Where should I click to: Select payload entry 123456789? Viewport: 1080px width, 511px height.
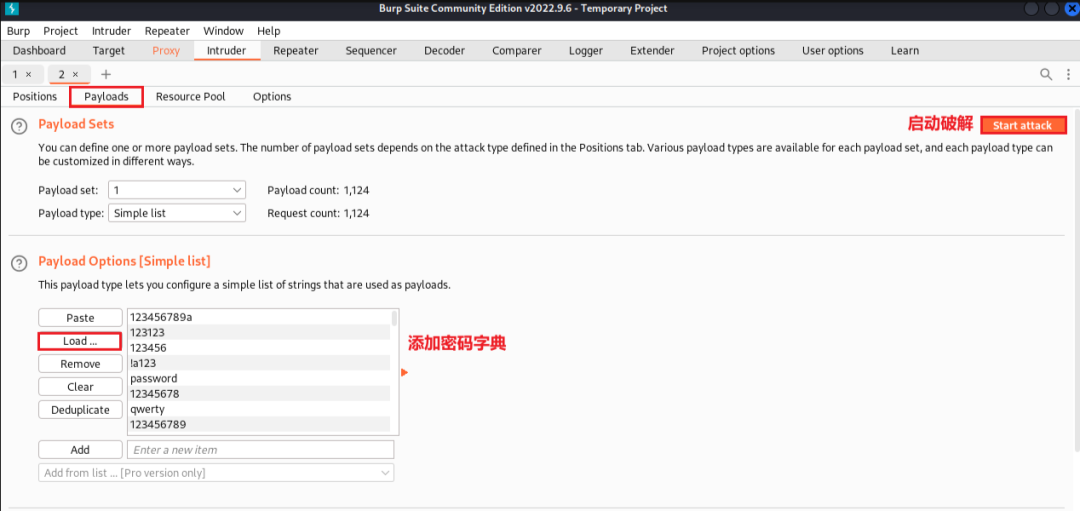click(259, 424)
